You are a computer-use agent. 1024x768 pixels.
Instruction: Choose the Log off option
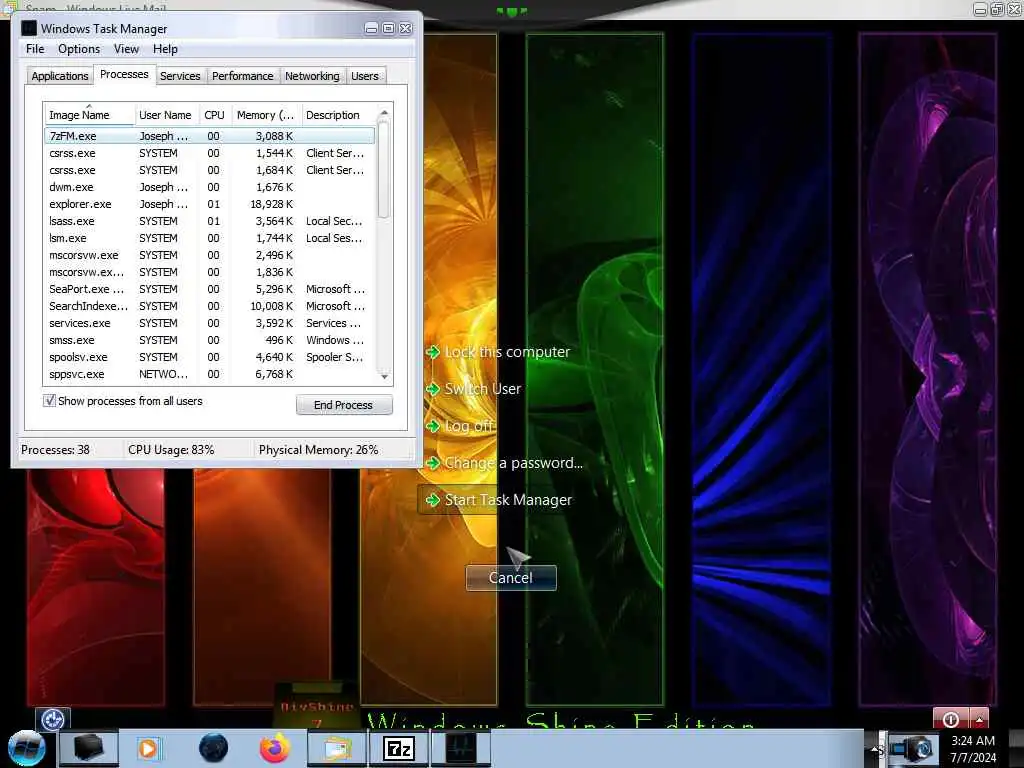point(460,426)
